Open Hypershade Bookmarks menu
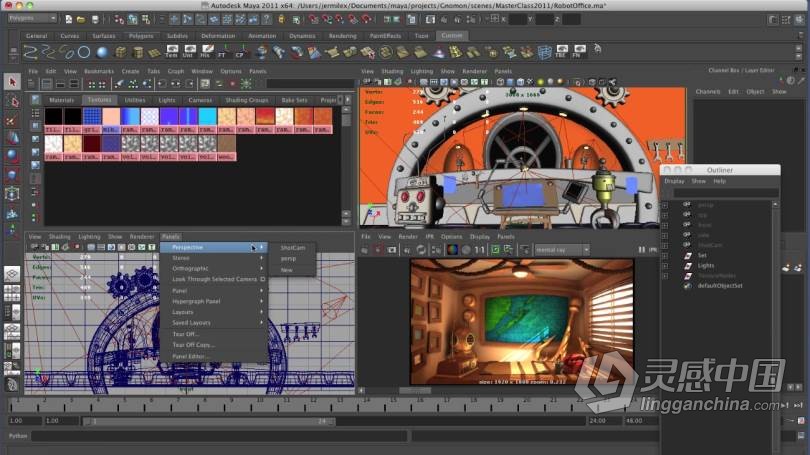 (x=99, y=71)
